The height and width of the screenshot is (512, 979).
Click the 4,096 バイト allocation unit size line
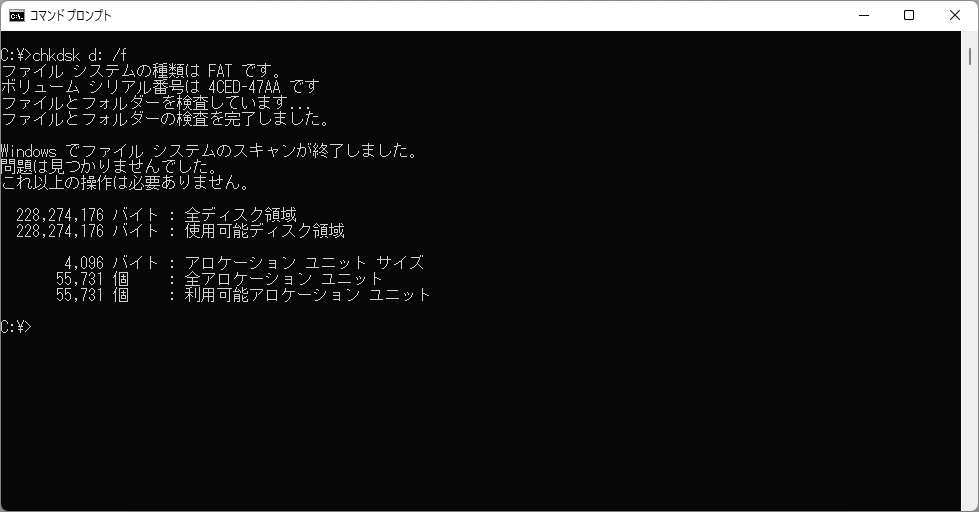(x=244, y=262)
